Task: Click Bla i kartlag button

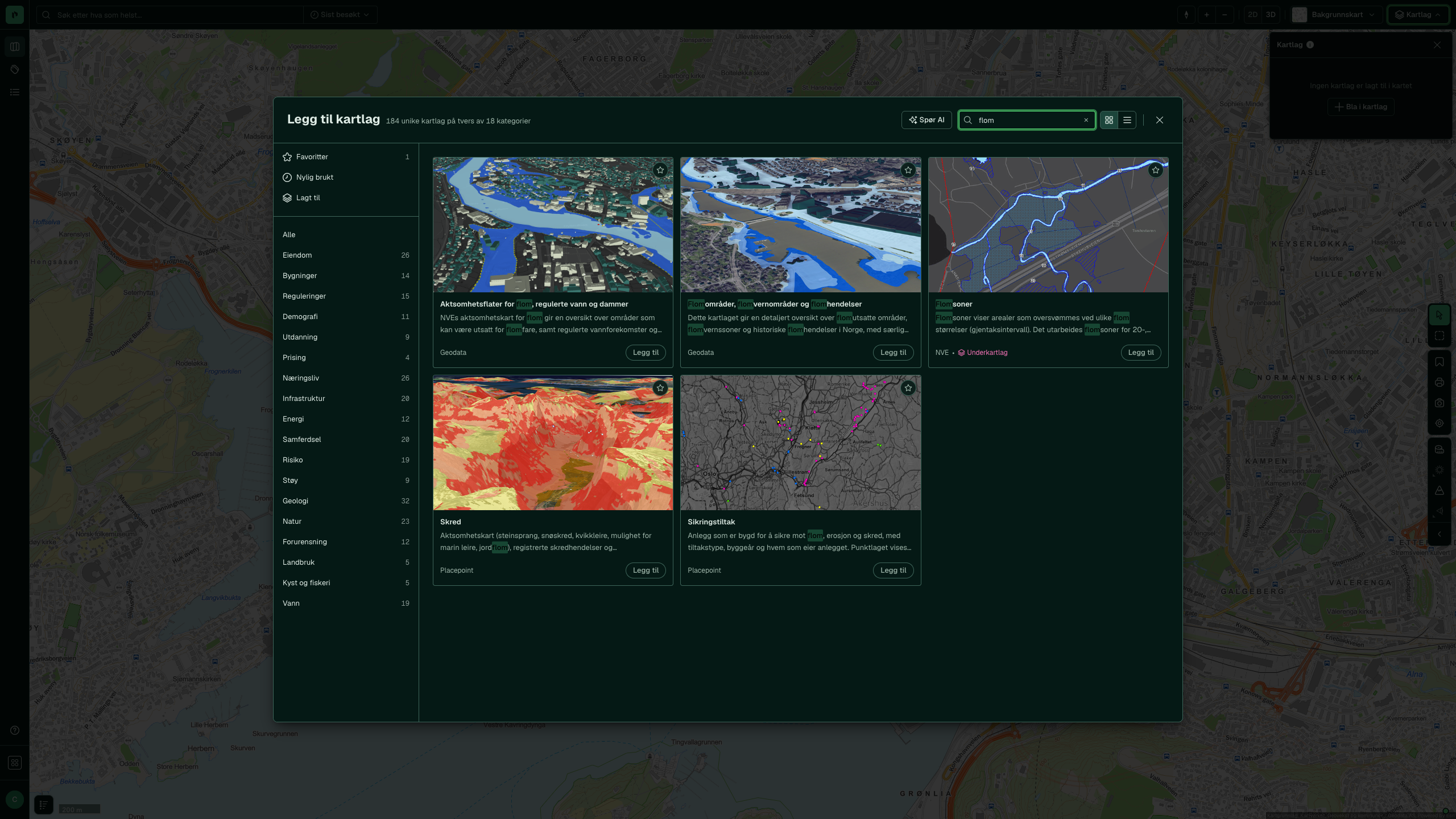Action: [1360, 107]
